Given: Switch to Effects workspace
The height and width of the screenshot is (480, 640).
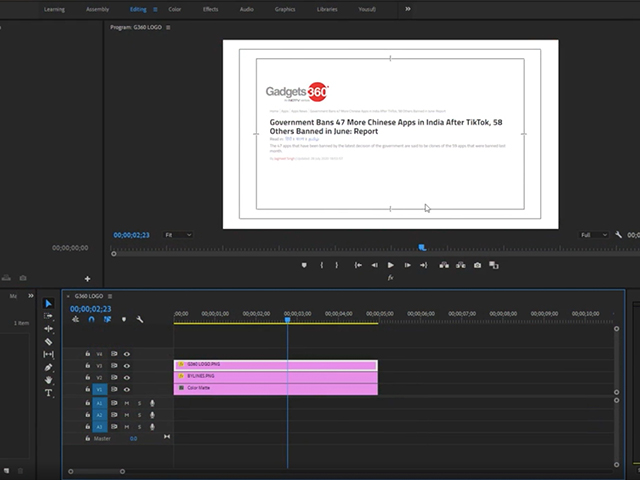Looking at the screenshot, I should [x=211, y=9].
